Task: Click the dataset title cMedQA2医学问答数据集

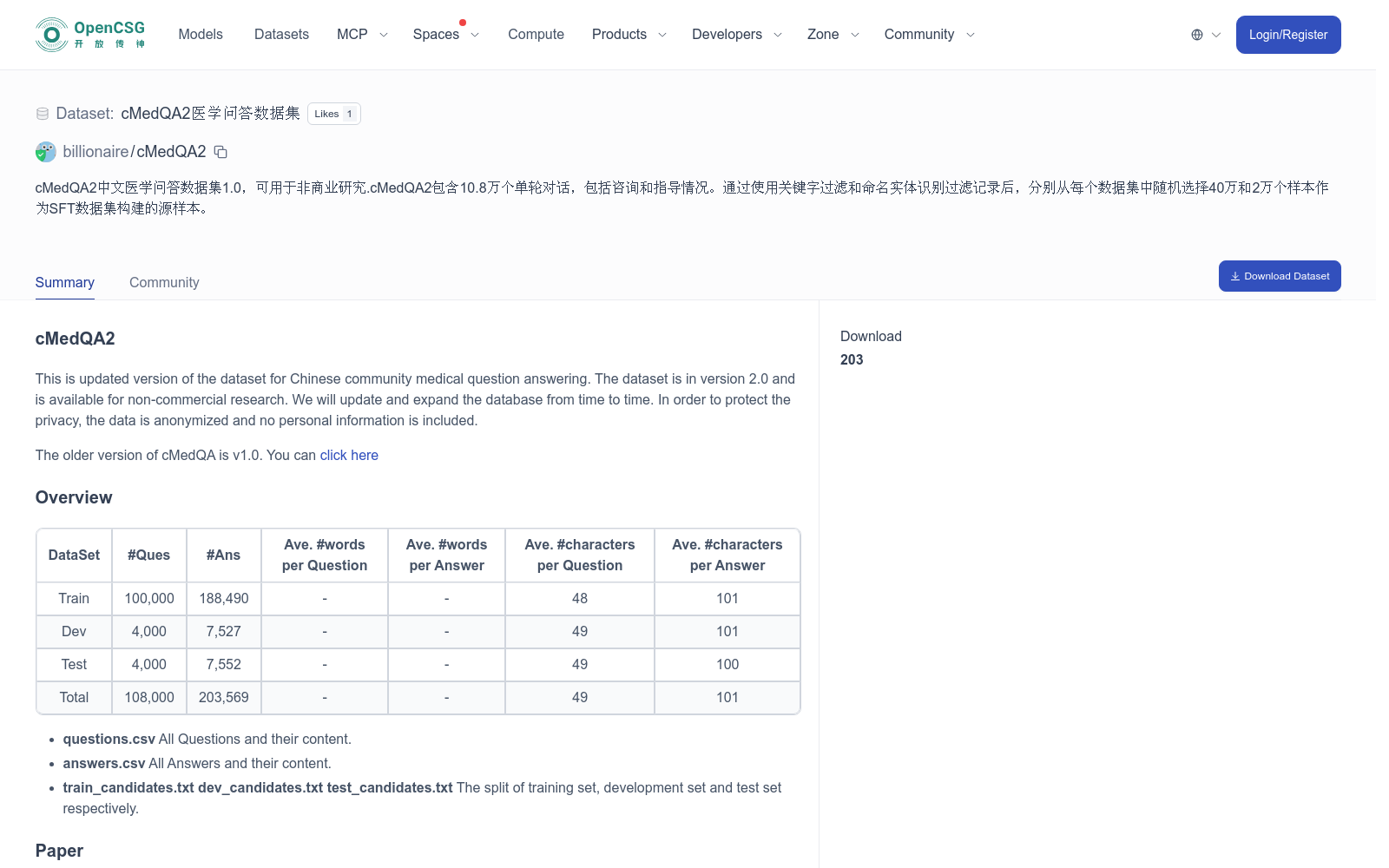Action: point(210,114)
